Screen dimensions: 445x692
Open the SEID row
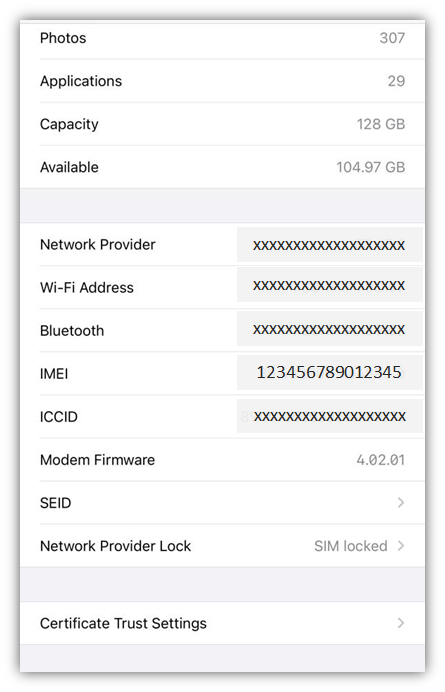pos(222,503)
